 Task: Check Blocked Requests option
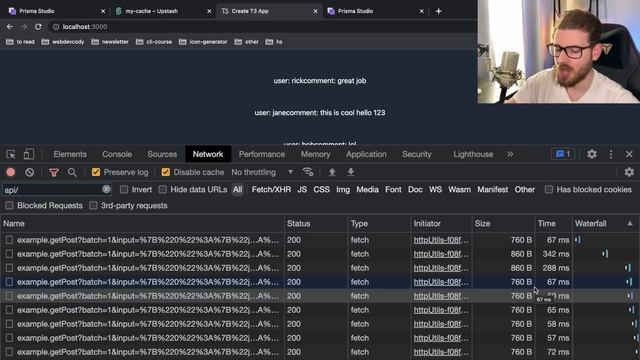9,205
